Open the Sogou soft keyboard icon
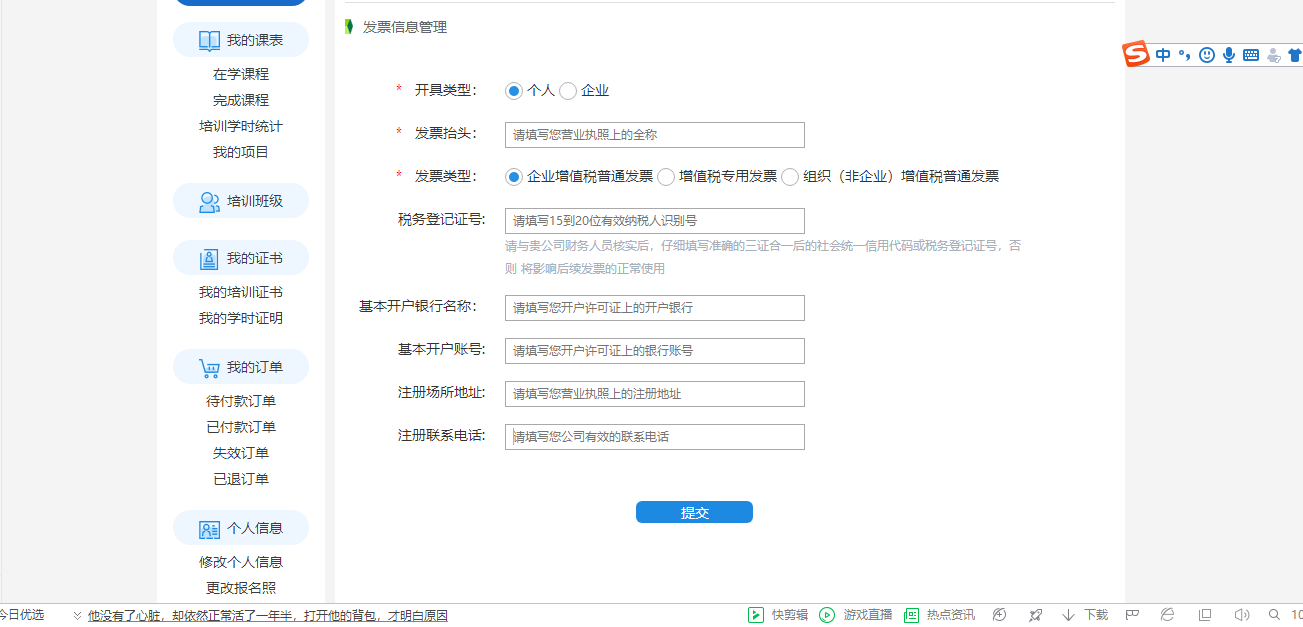The image size is (1303, 627). (x=1251, y=56)
